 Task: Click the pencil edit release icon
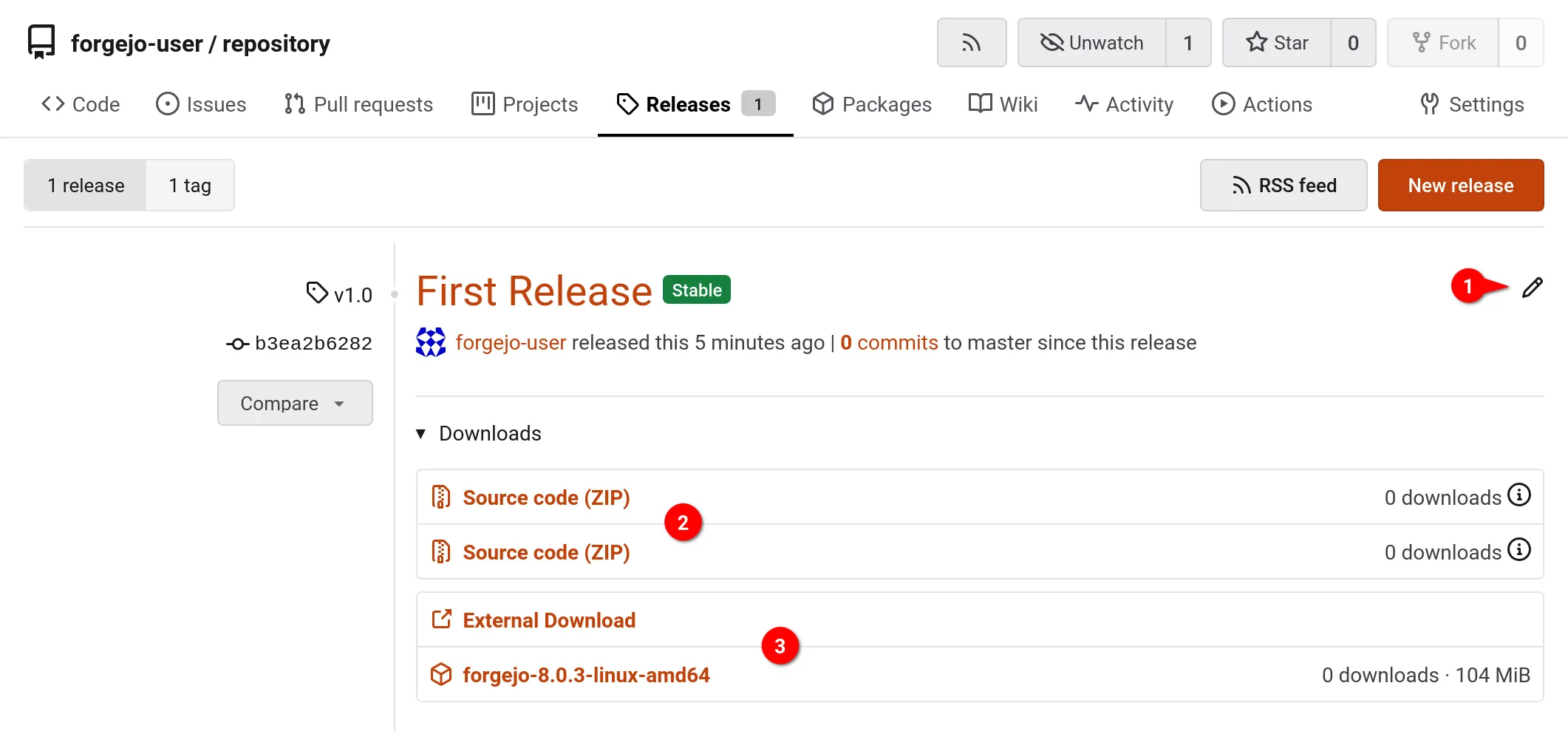click(x=1532, y=288)
